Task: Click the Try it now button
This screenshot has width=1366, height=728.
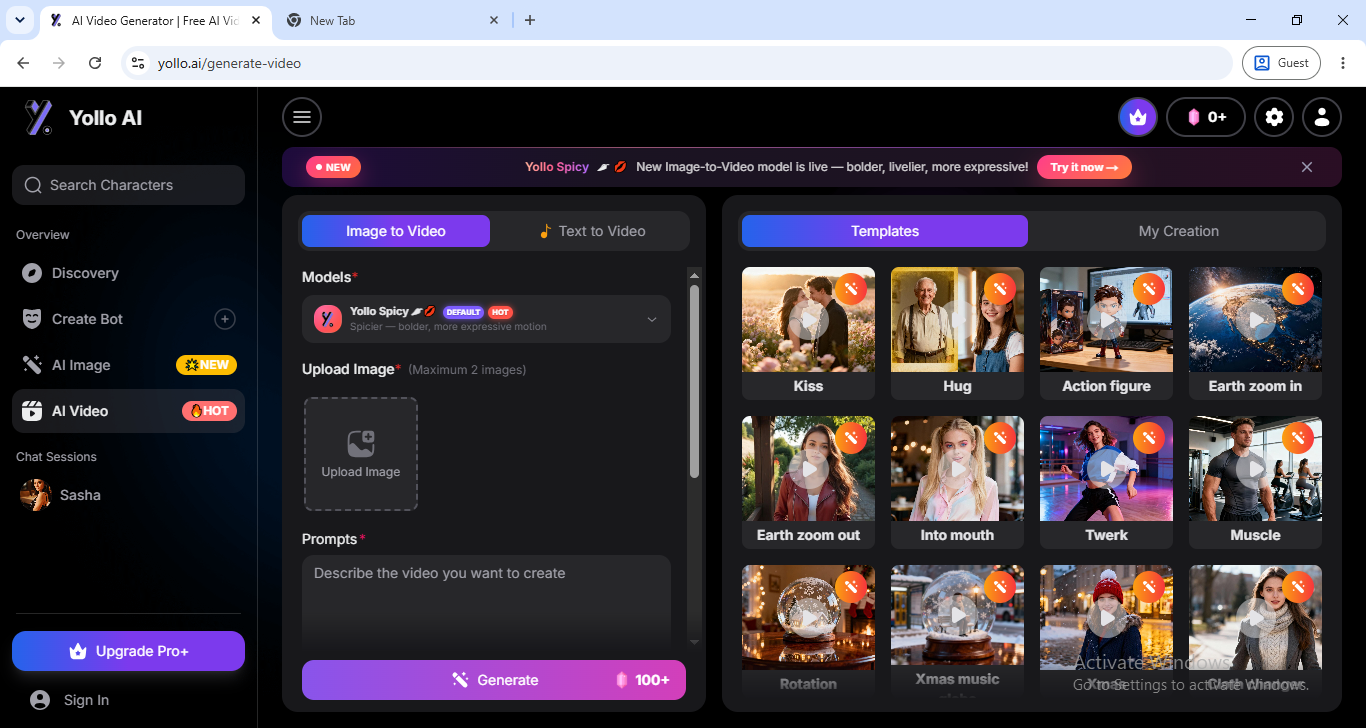Action: tap(1084, 167)
